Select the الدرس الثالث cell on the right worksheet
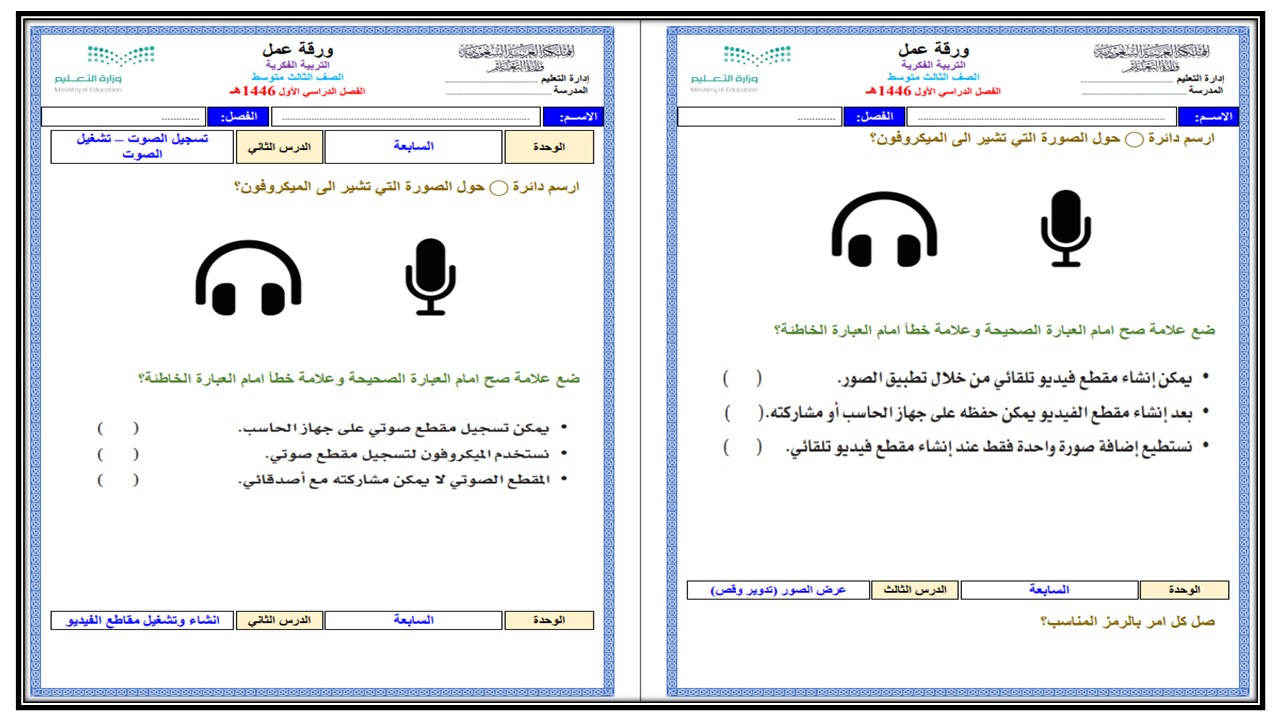This screenshot has height=720, width=1280. (x=915, y=590)
